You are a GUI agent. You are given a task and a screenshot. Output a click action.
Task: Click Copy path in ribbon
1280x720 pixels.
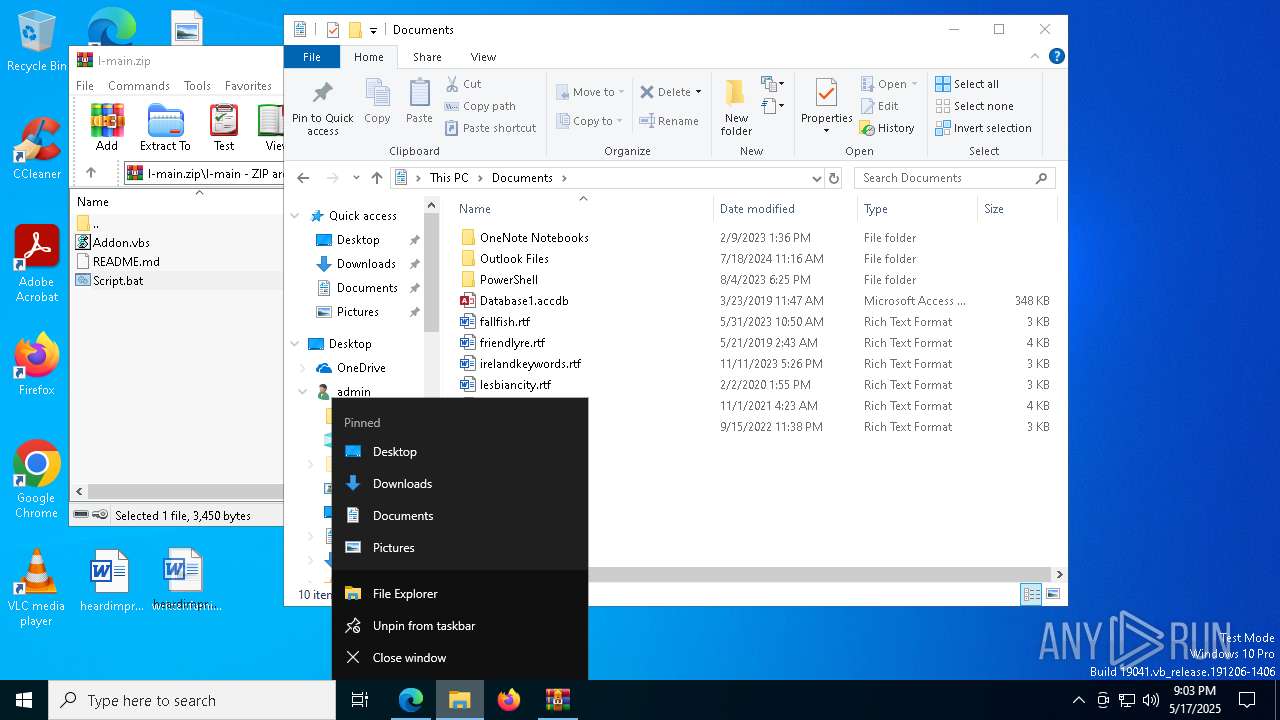[480, 106]
